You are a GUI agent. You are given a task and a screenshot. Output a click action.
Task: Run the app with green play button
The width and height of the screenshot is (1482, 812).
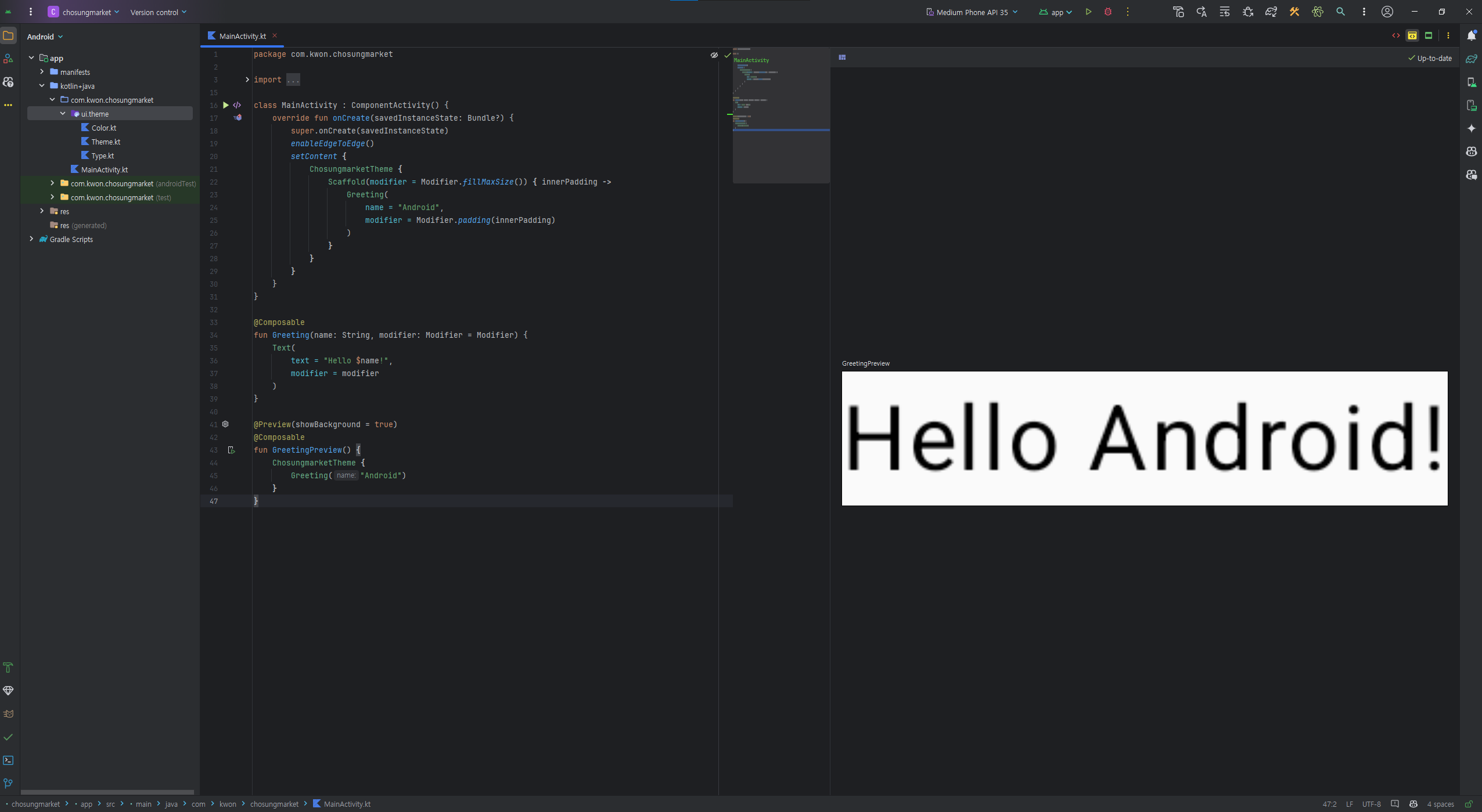click(1088, 12)
